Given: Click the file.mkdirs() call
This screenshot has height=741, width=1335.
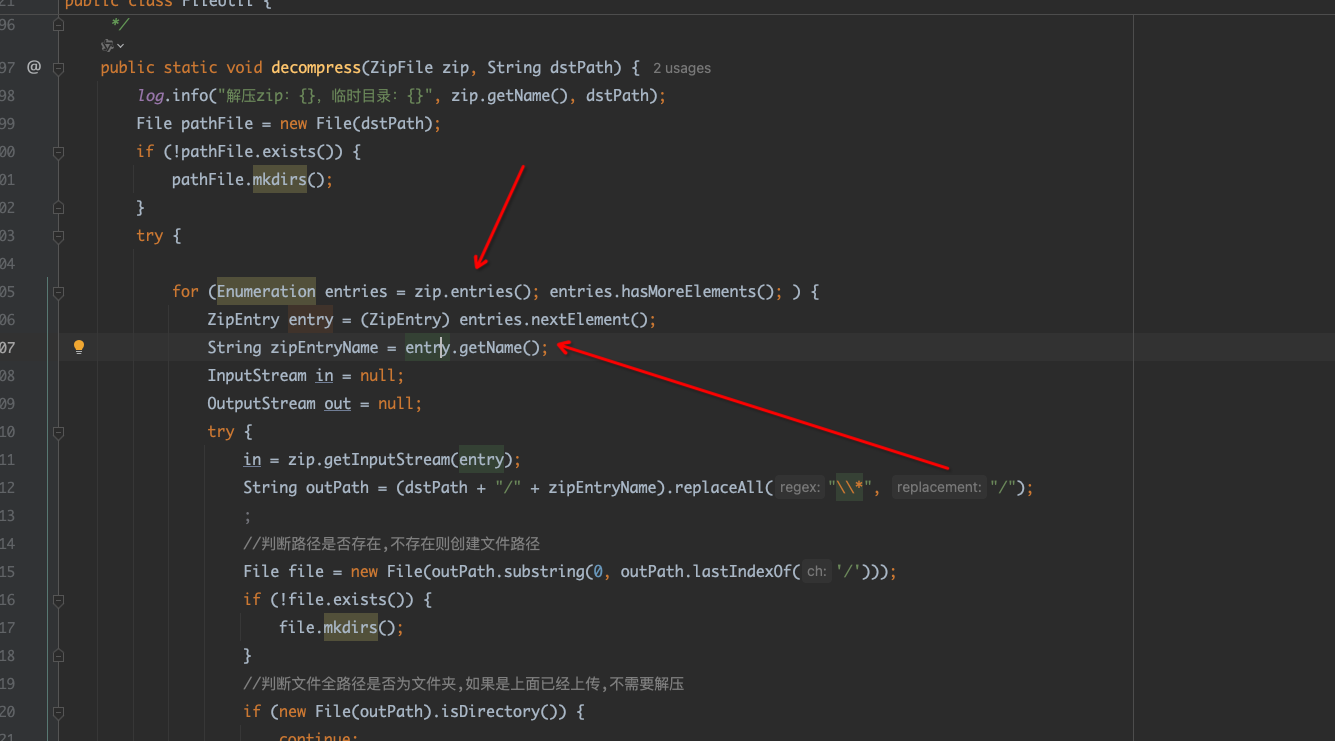Looking at the screenshot, I should [341, 627].
